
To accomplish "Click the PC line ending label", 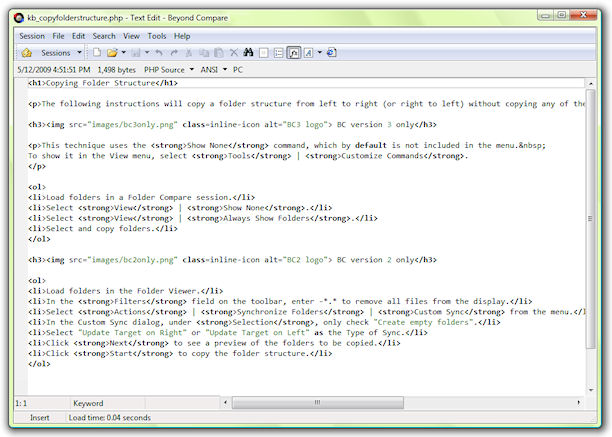I will tap(239, 70).
